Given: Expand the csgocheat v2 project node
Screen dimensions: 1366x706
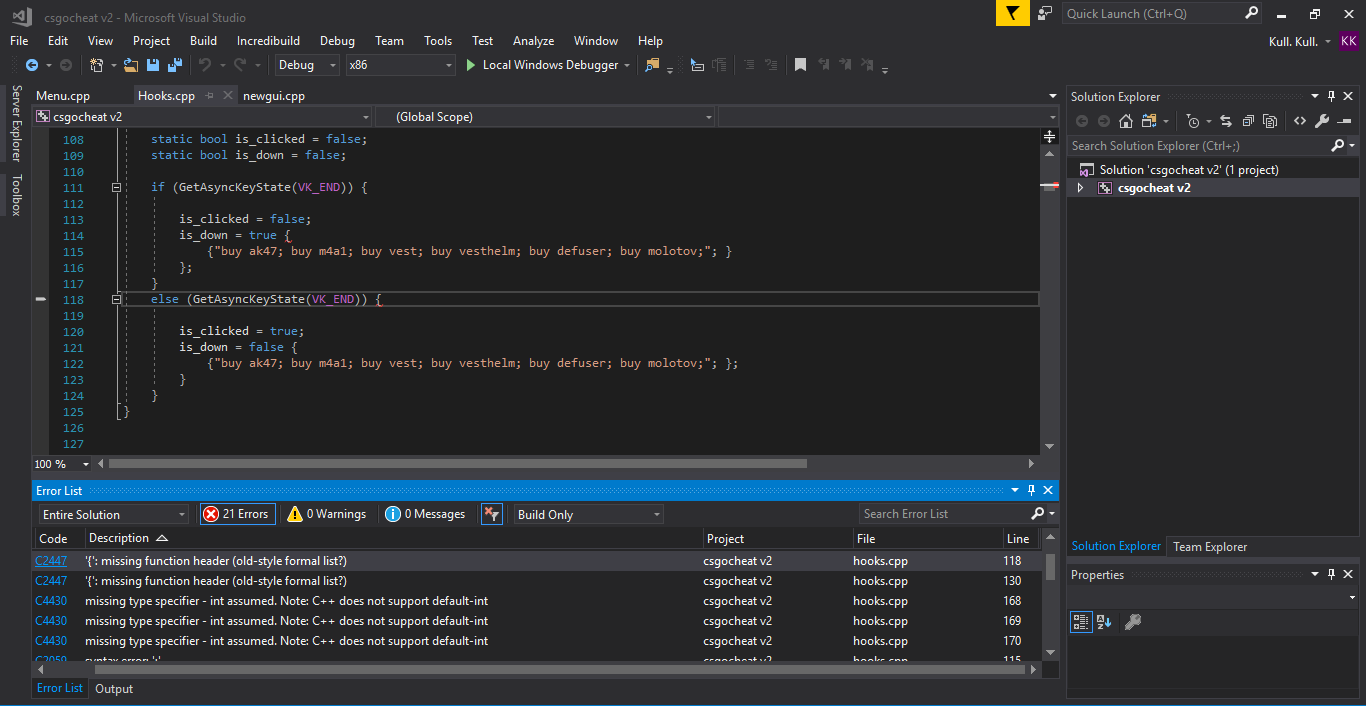Looking at the screenshot, I should coord(1080,188).
